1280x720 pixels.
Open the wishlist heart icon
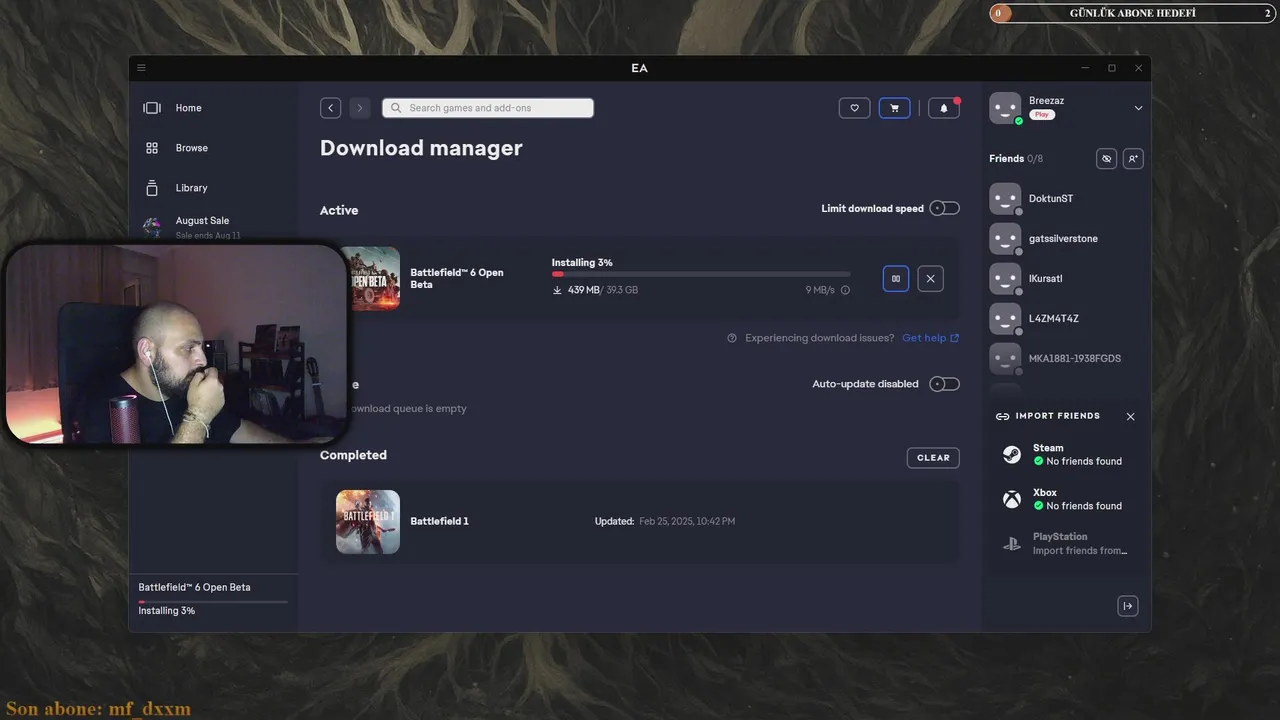854,108
